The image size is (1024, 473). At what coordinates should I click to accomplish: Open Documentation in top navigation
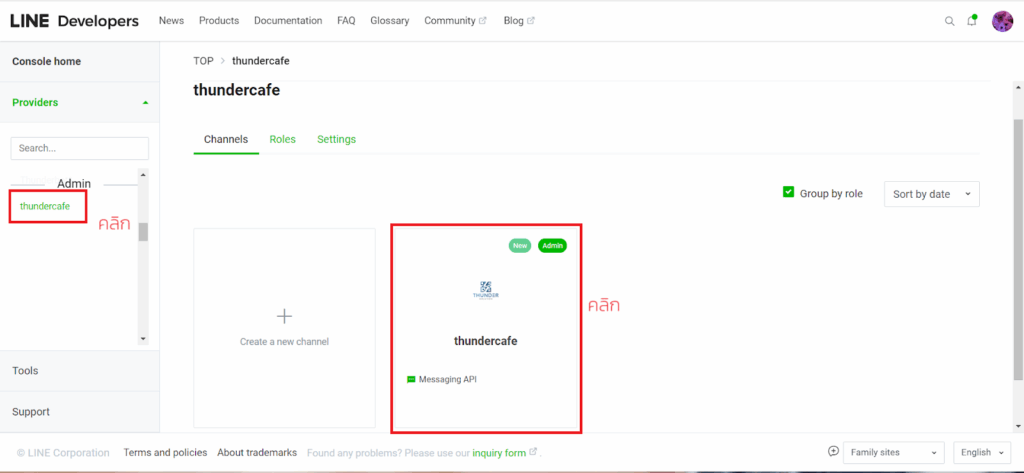click(288, 21)
